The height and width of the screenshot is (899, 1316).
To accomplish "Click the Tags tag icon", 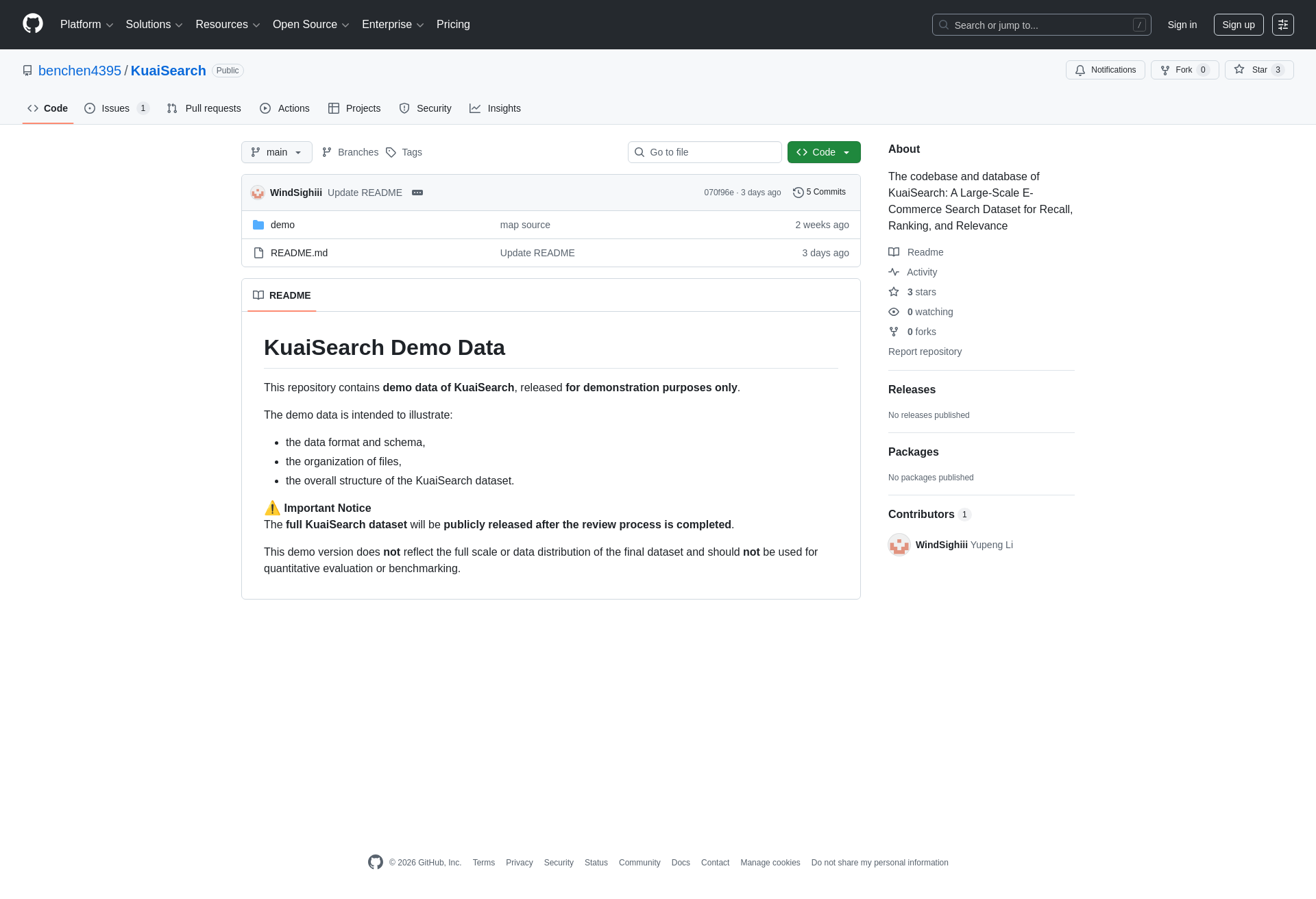I will click(391, 152).
